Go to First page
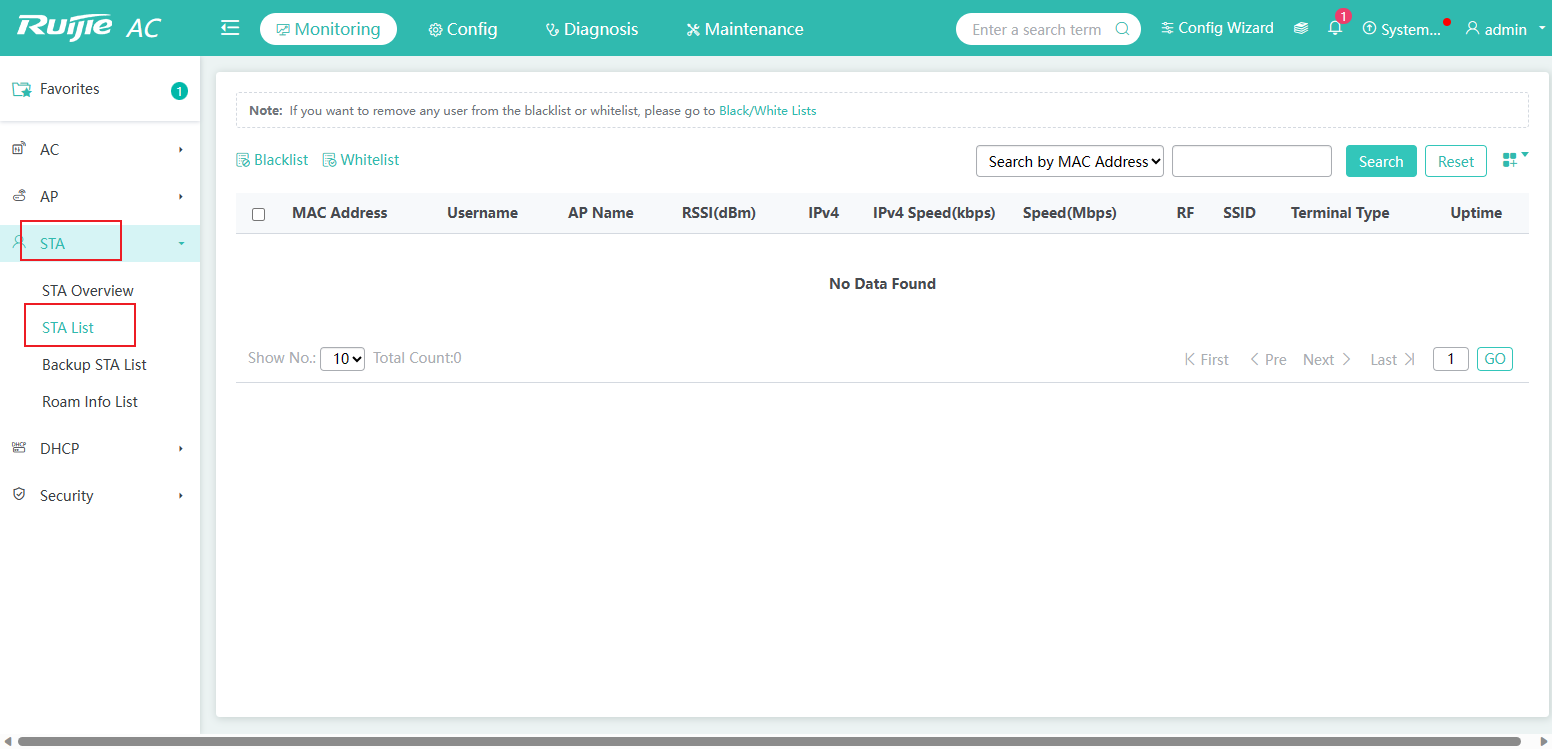This screenshot has width=1552, height=749. pyautogui.click(x=1207, y=359)
